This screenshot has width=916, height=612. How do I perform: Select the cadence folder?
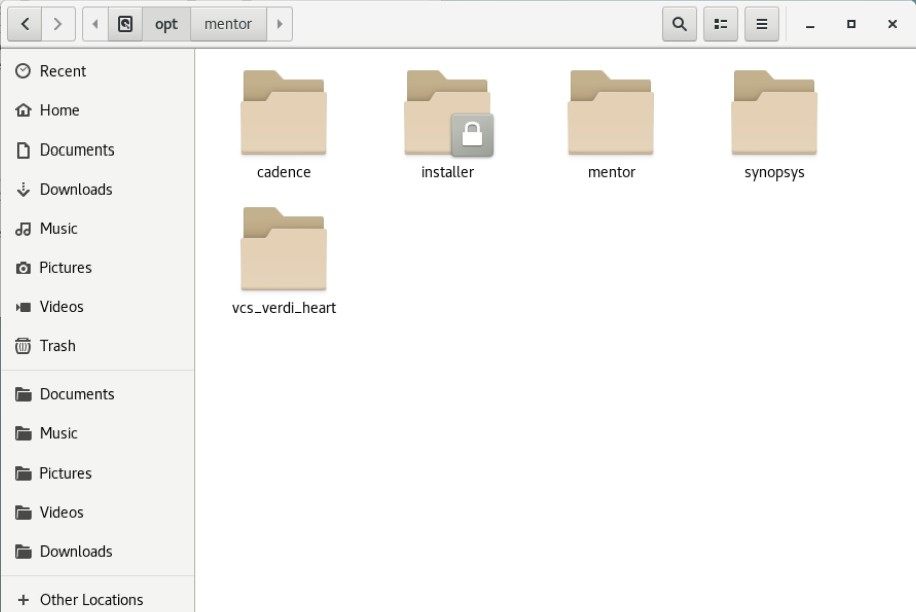point(284,125)
